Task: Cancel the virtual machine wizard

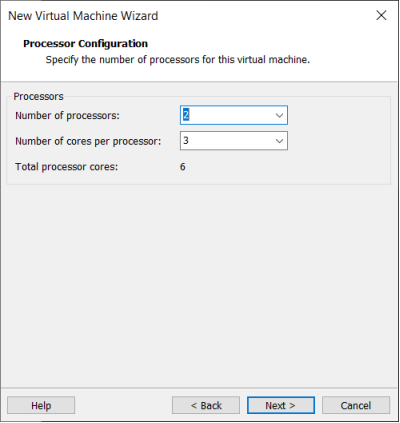Action: [356, 405]
